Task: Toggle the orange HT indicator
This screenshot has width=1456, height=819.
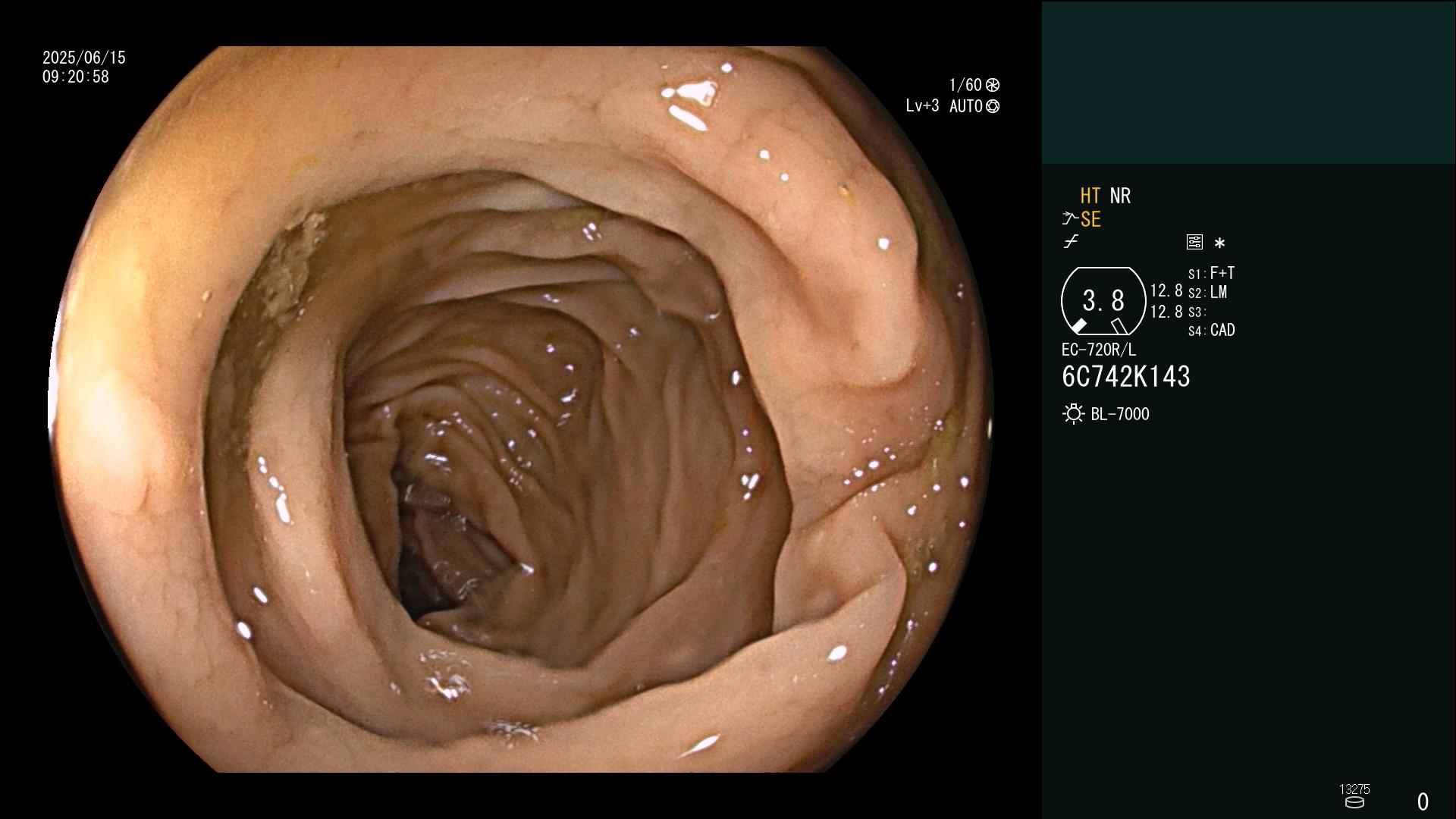Action: (x=1090, y=196)
